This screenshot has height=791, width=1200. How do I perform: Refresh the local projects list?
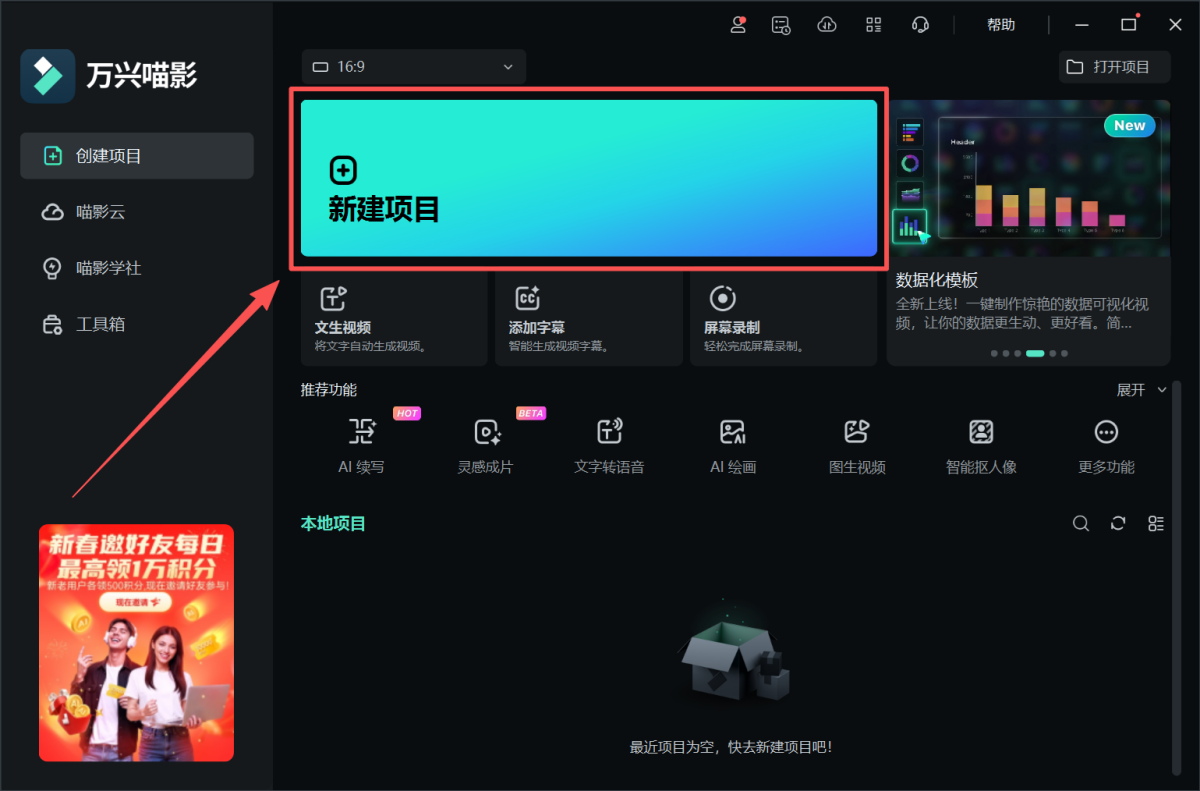(x=1118, y=524)
